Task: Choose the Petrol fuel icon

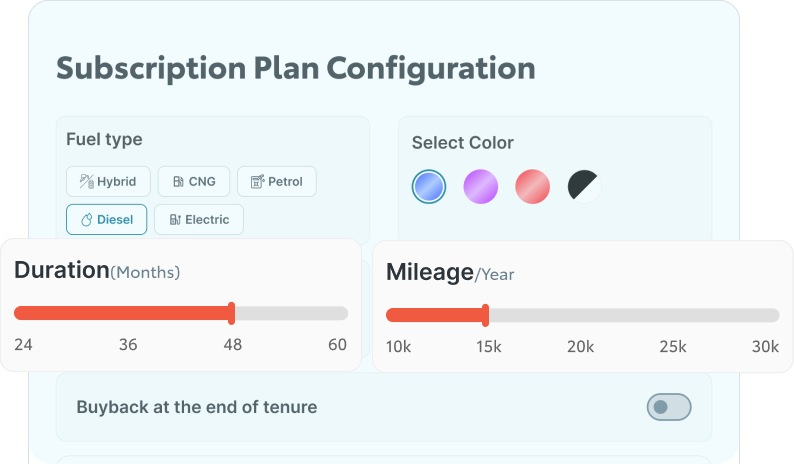Action: point(257,182)
